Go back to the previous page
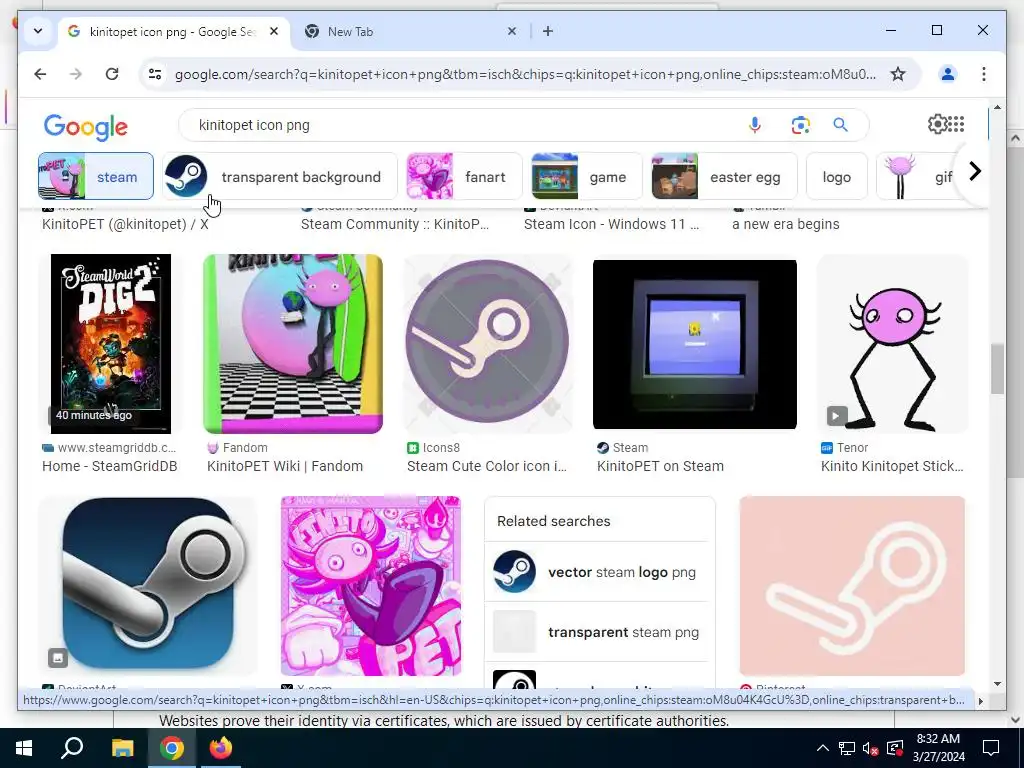The image size is (1024, 768). 40,74
